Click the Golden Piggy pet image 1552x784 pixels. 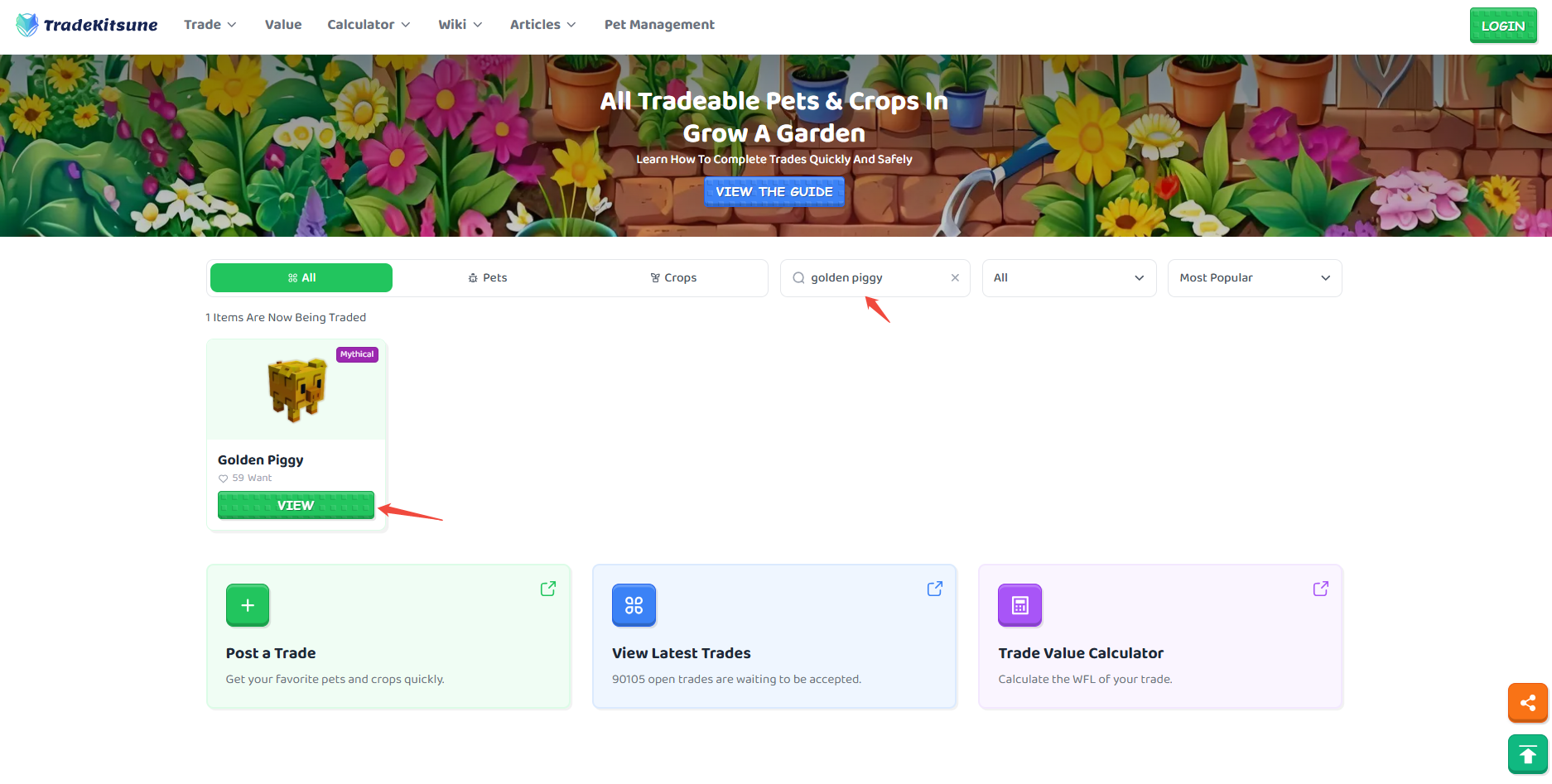[296, 389]
